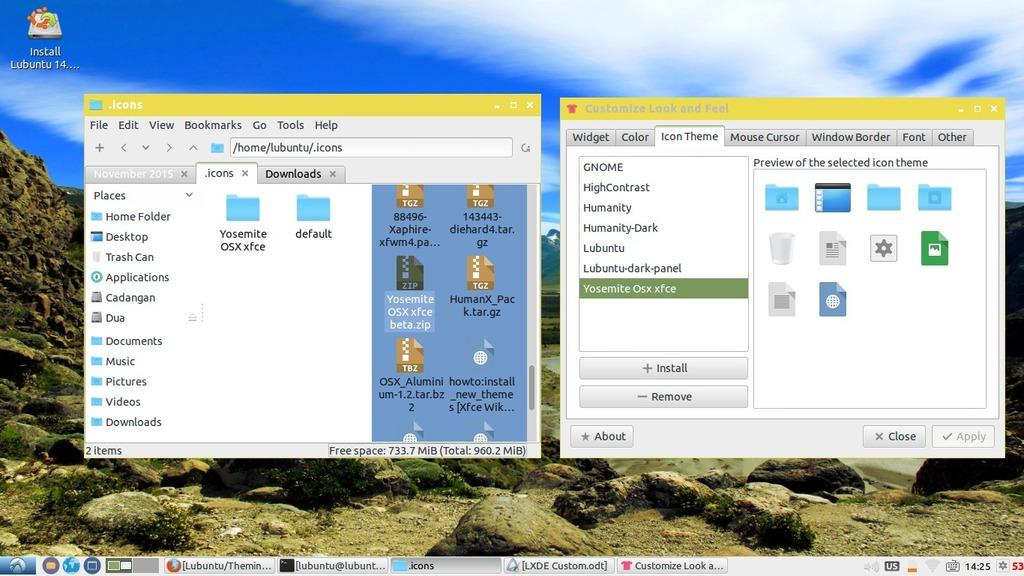The height and width of the screenshot is (576, 1024).
Task: Click the back navigation arrow
Action: [123, 147]
